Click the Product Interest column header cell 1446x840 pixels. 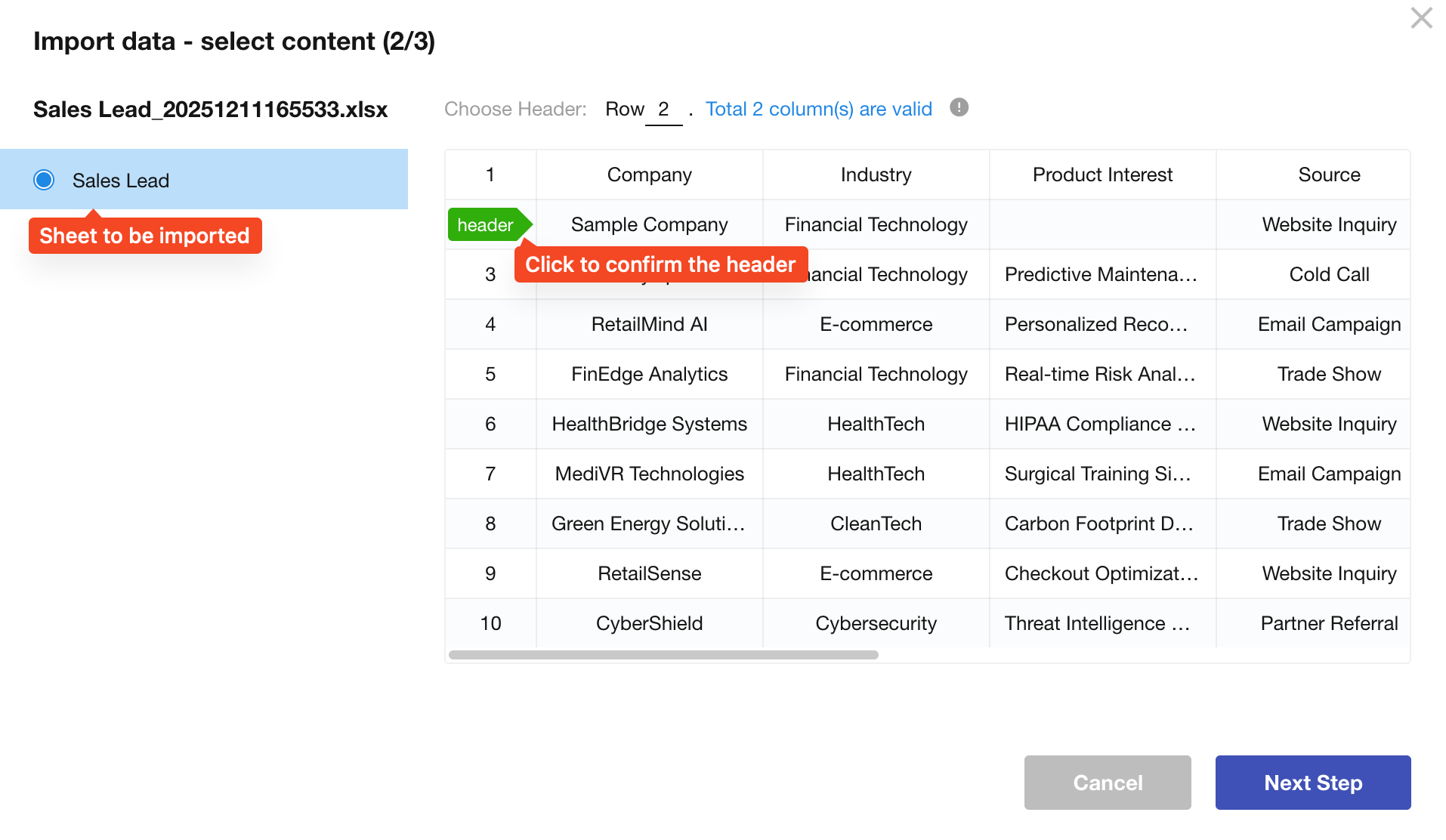(1102, 174)
